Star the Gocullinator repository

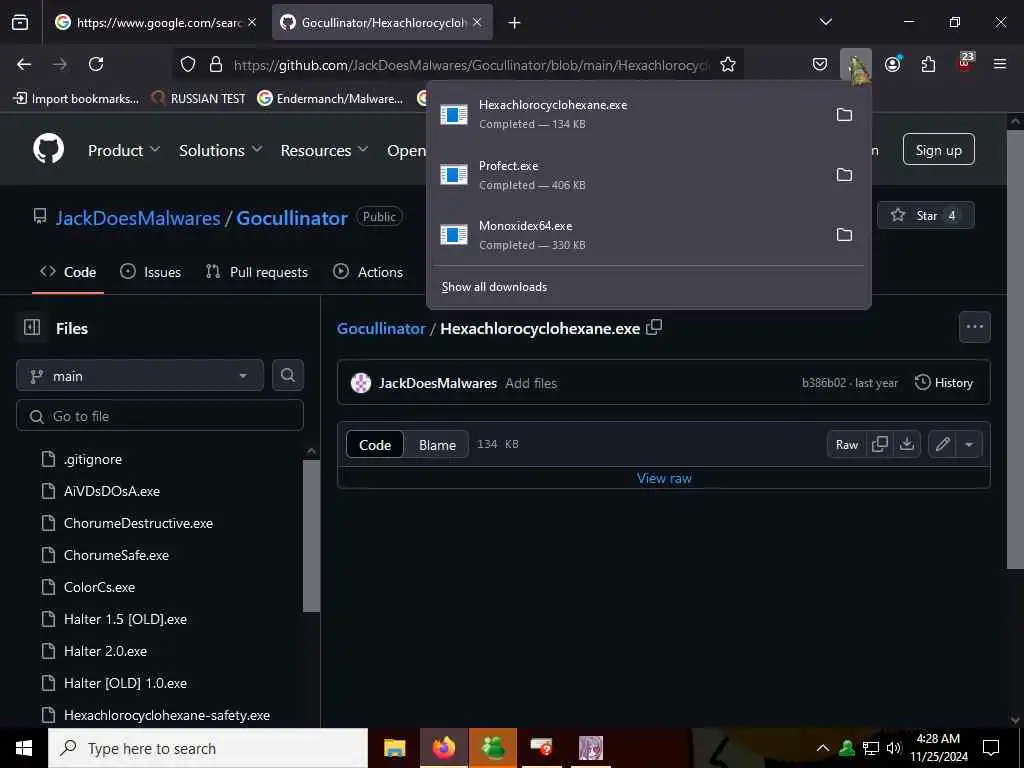click(x=925, y=216)
